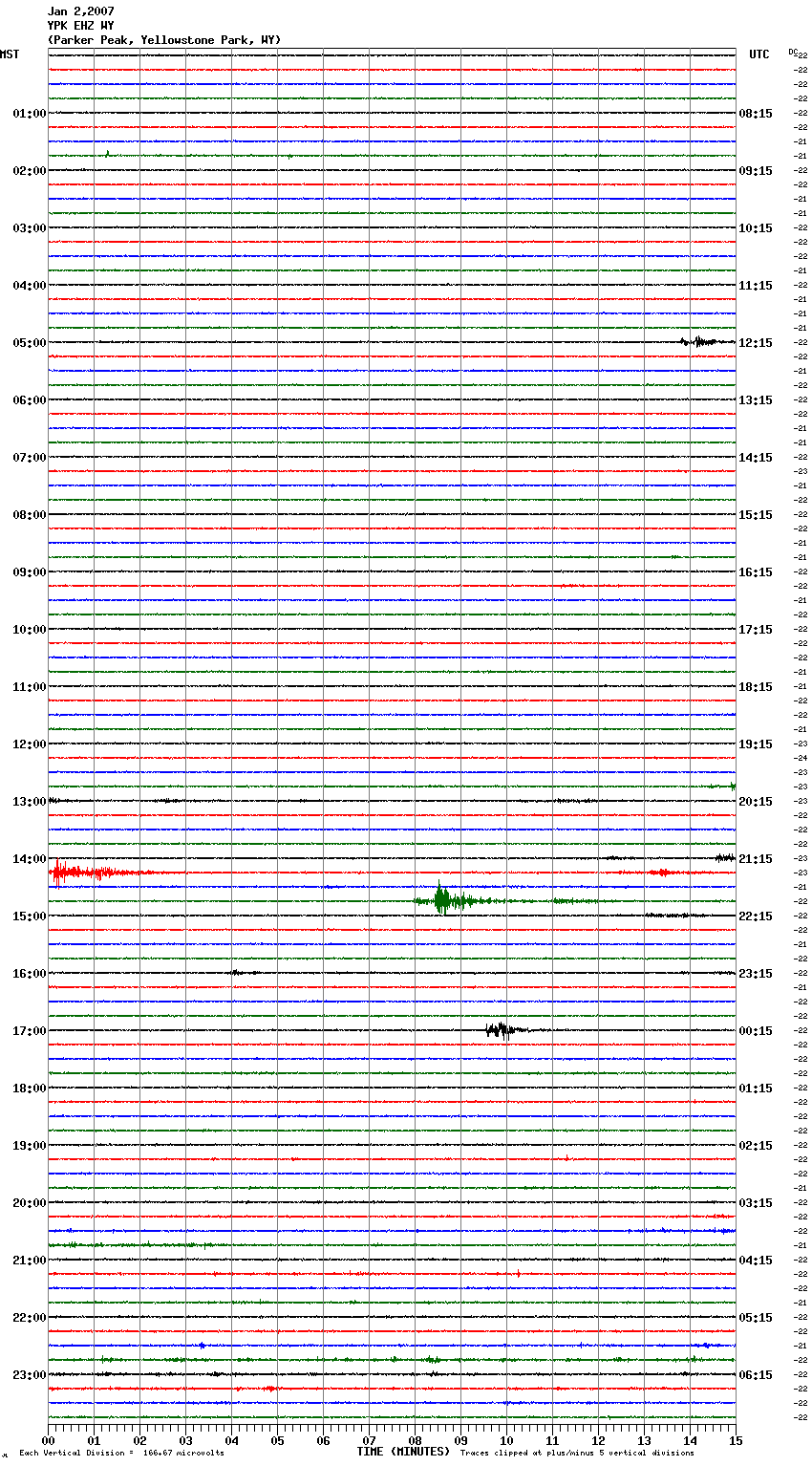
Task: Click the 17:15 UTC time label
Action: point(756,630)
